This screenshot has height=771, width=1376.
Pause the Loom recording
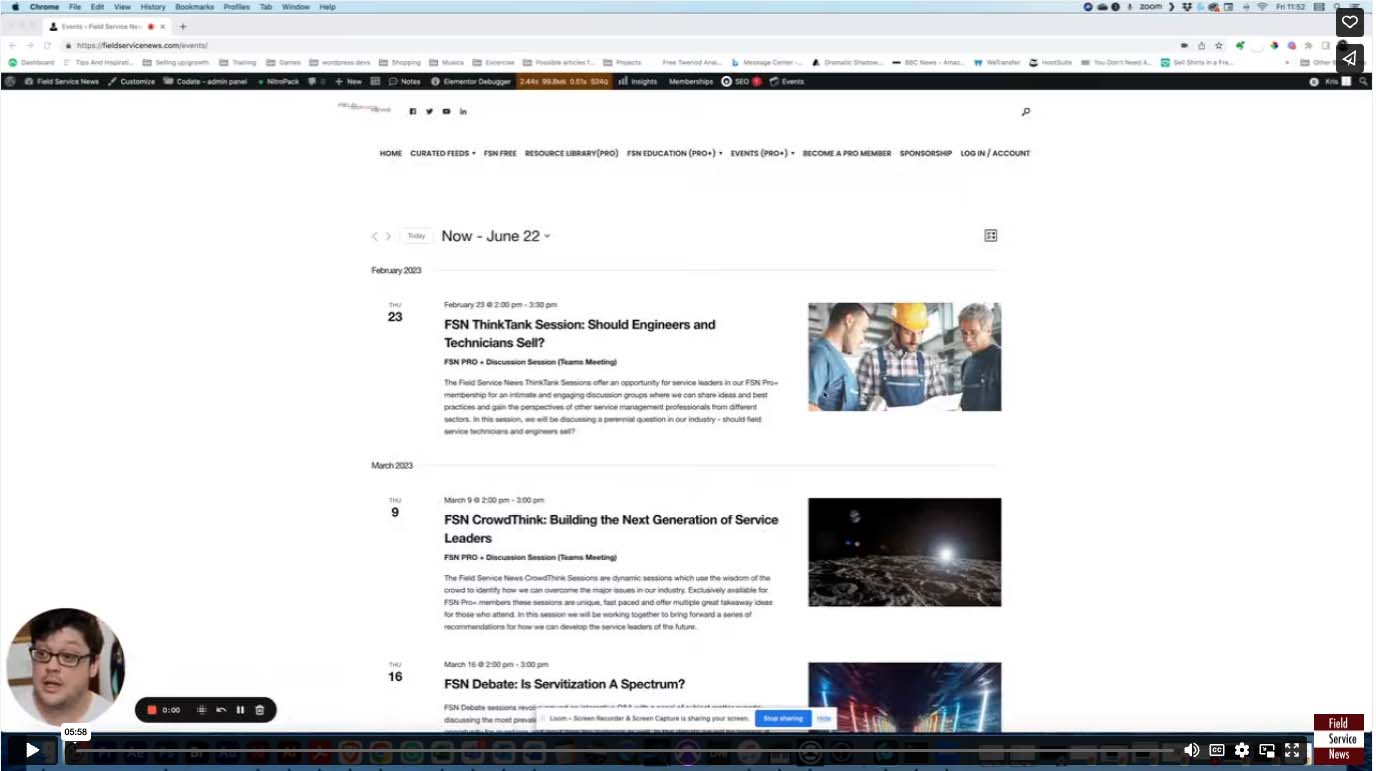(240, 710)
